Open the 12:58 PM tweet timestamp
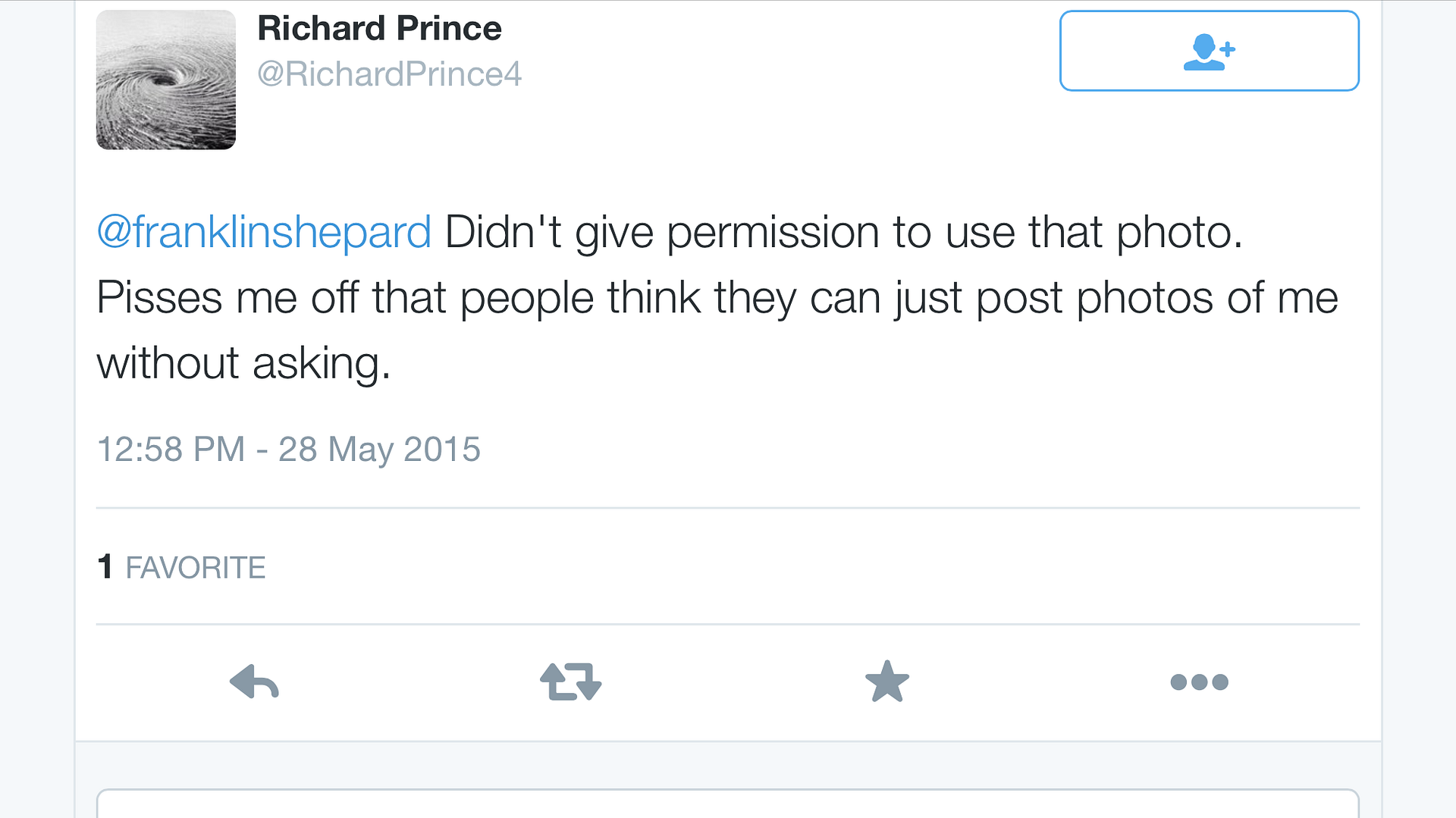 (171, 449)
